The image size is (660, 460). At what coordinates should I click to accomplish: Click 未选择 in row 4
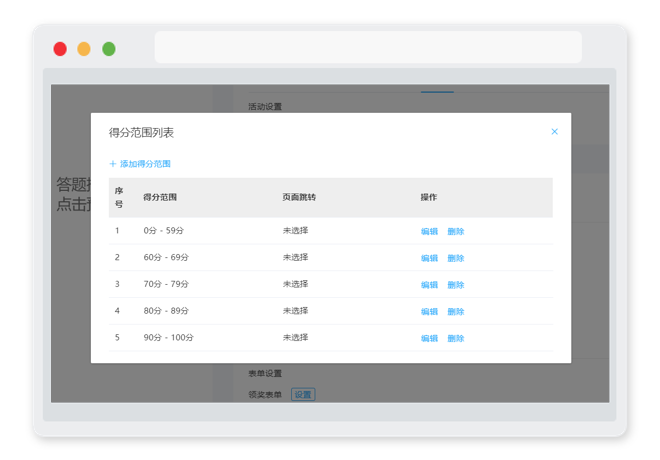point(295,311)
